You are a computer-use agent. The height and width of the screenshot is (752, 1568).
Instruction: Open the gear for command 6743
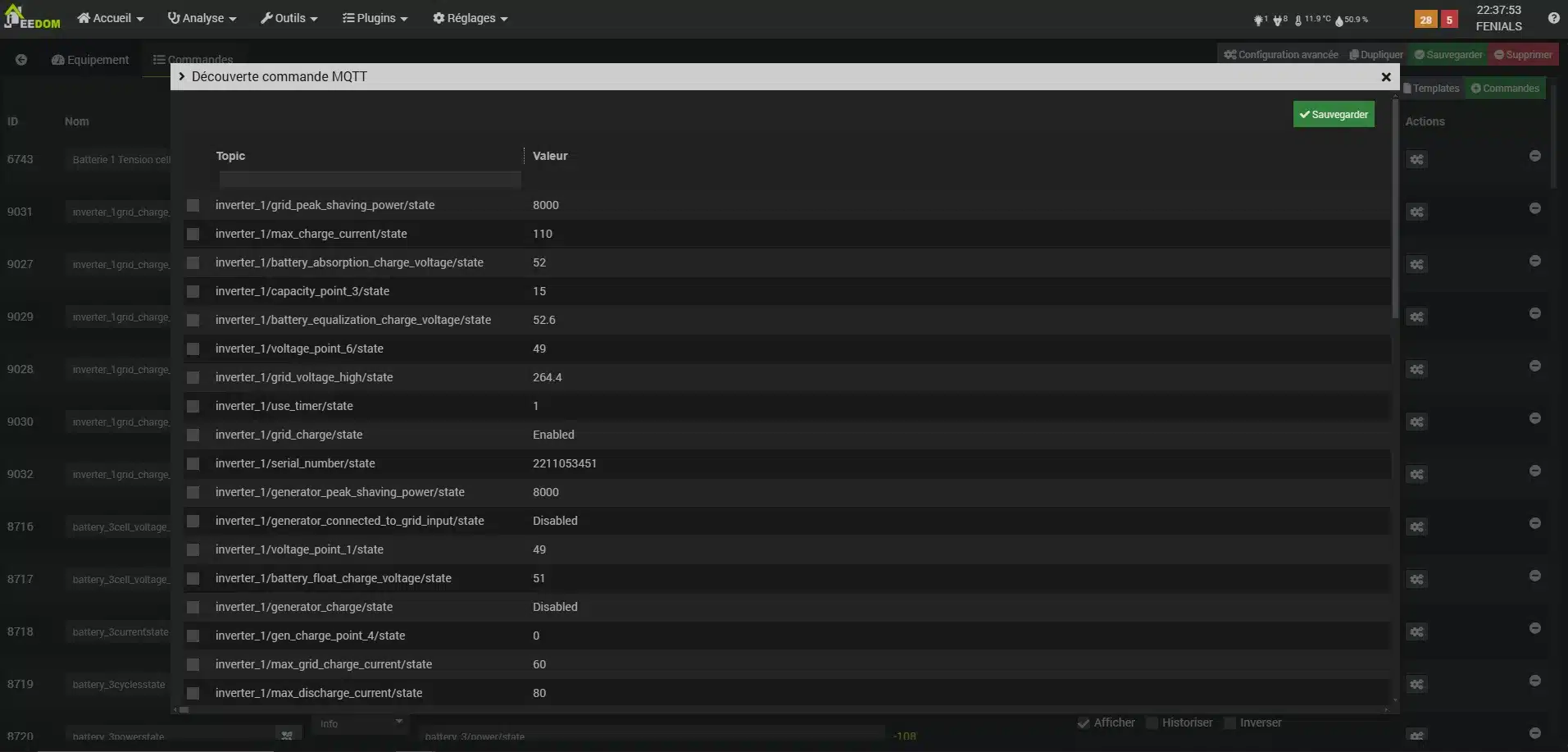[1416, 159]
